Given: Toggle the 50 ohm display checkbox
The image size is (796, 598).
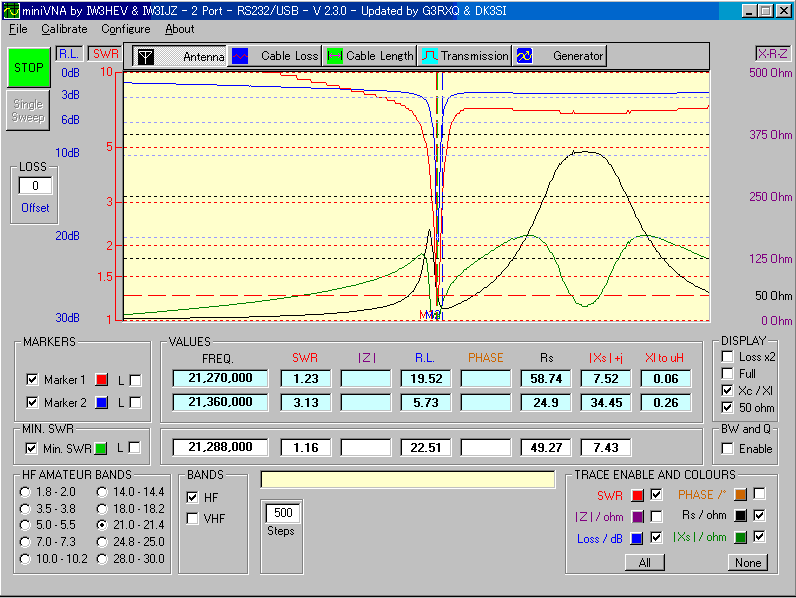Looking at the screenshot, I should (727, 408).
